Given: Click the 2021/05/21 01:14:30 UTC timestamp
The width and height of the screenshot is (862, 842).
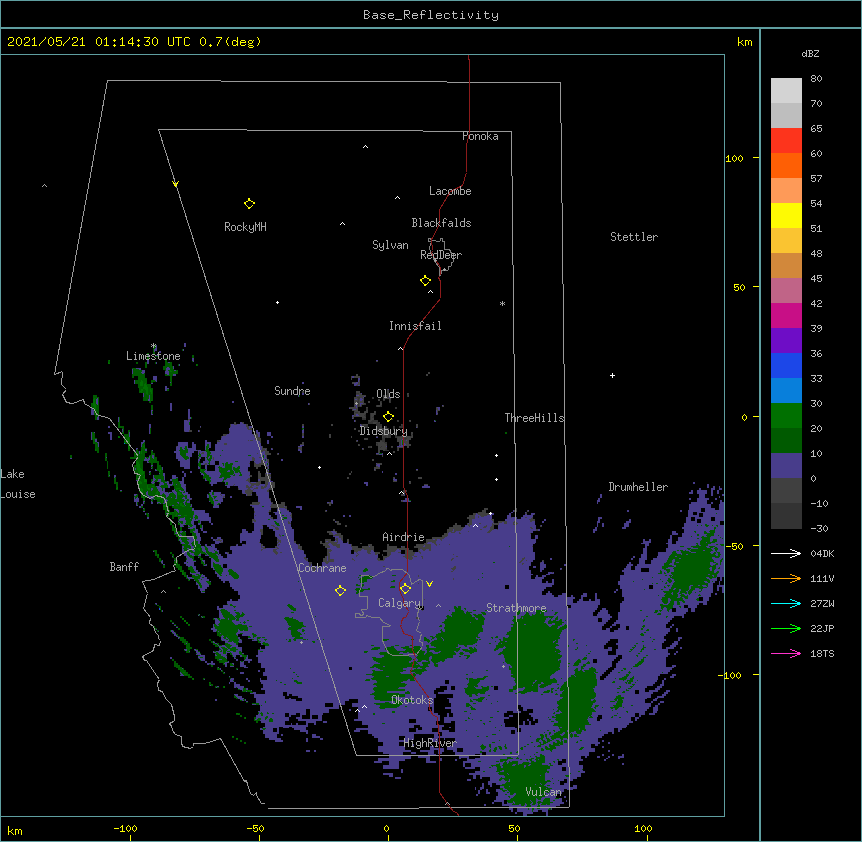Looking at the screenshot, I should (x=99, y=42).
